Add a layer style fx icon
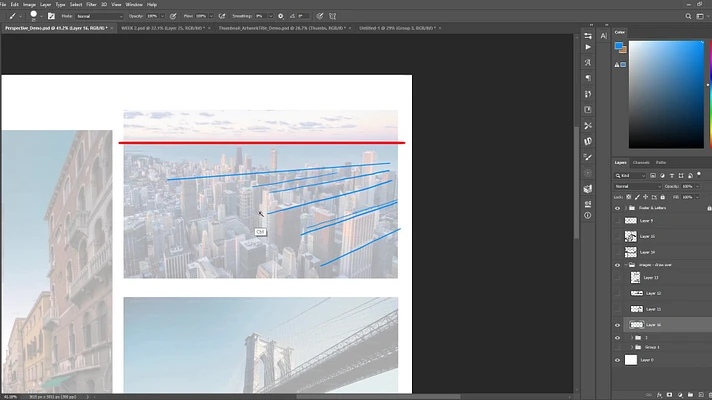This screenshot has height=400, width=712. click(x=659, y=395)
